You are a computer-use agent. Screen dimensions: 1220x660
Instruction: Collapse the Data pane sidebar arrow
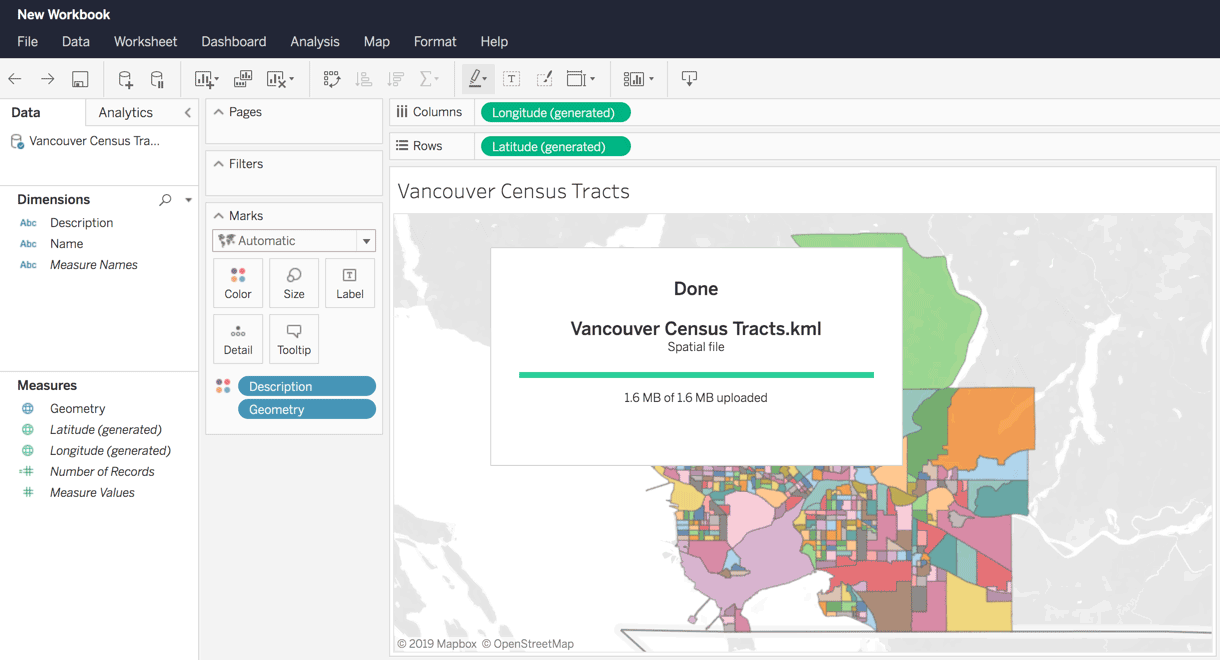(187, 113)
